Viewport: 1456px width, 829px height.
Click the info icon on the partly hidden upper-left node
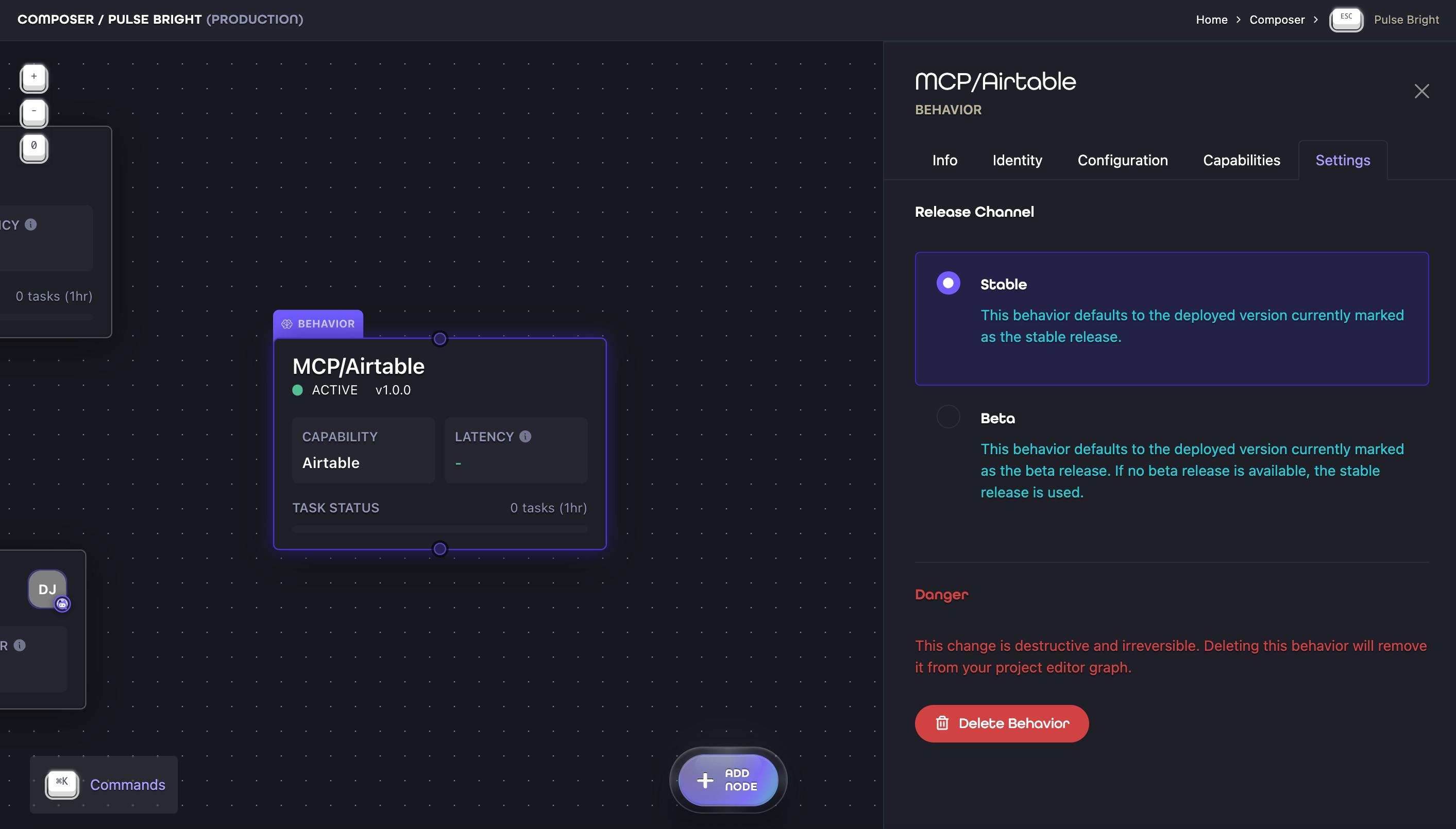(x=31, y=224)
